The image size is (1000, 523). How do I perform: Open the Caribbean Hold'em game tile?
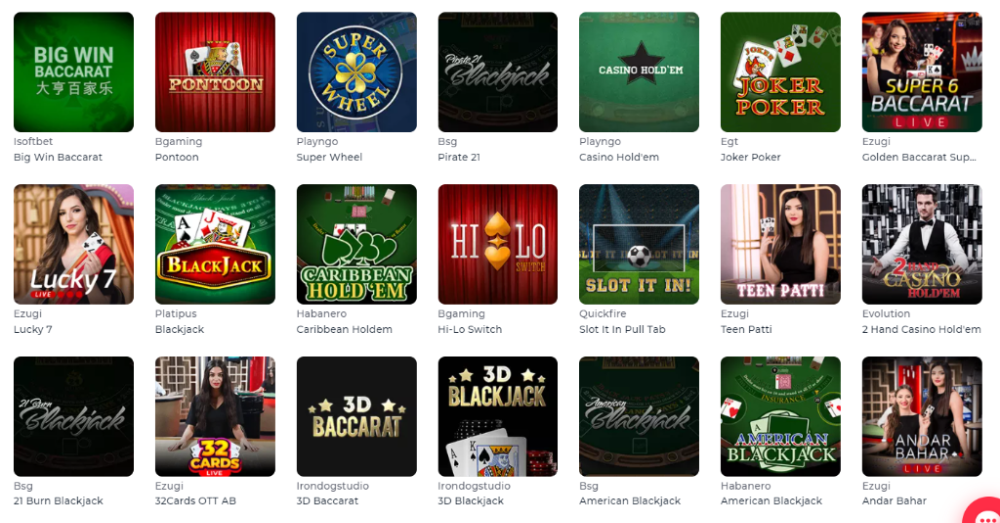point(357,244)
